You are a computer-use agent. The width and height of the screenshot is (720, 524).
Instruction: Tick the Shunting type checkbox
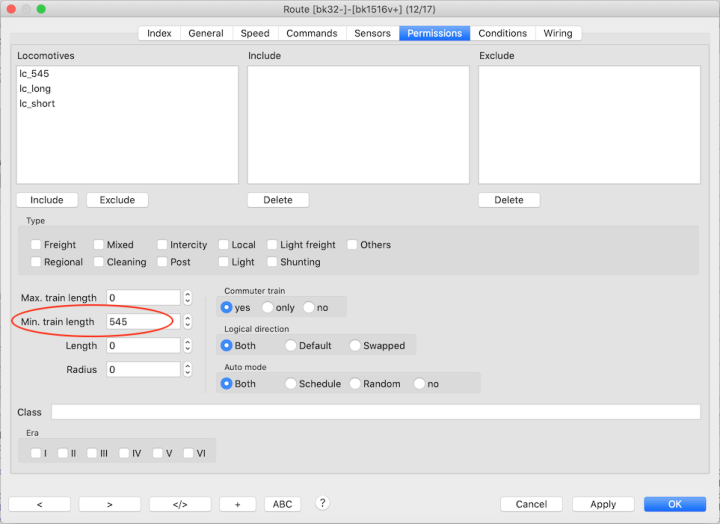pos(272,262)
